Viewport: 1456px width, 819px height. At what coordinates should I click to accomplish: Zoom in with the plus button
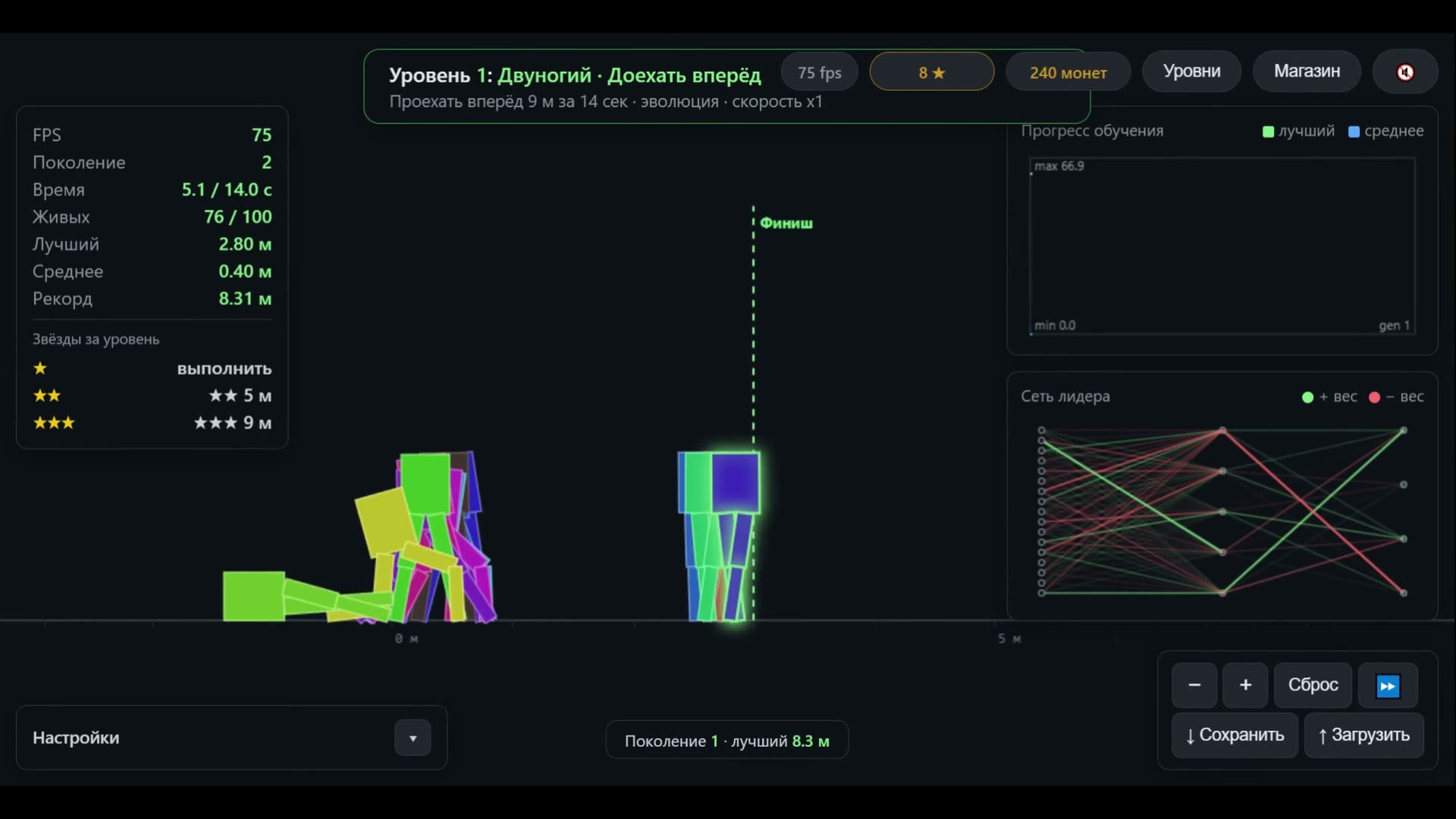pyautogui.click(x=1245, y=686)
